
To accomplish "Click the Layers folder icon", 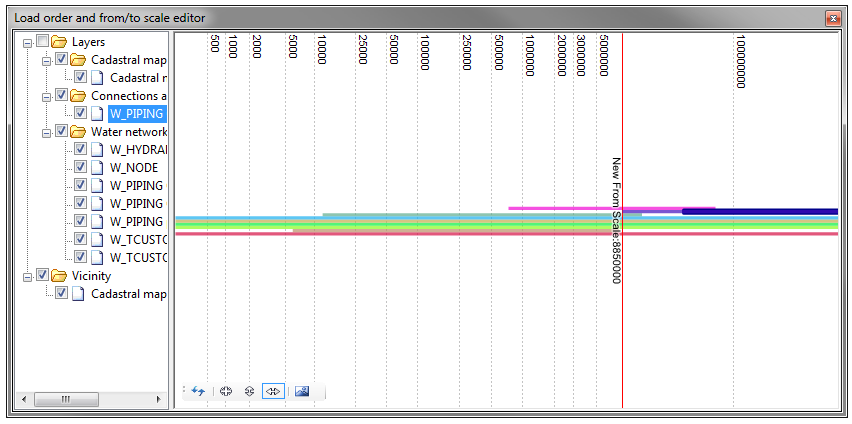I will click(x=59, y=42).
